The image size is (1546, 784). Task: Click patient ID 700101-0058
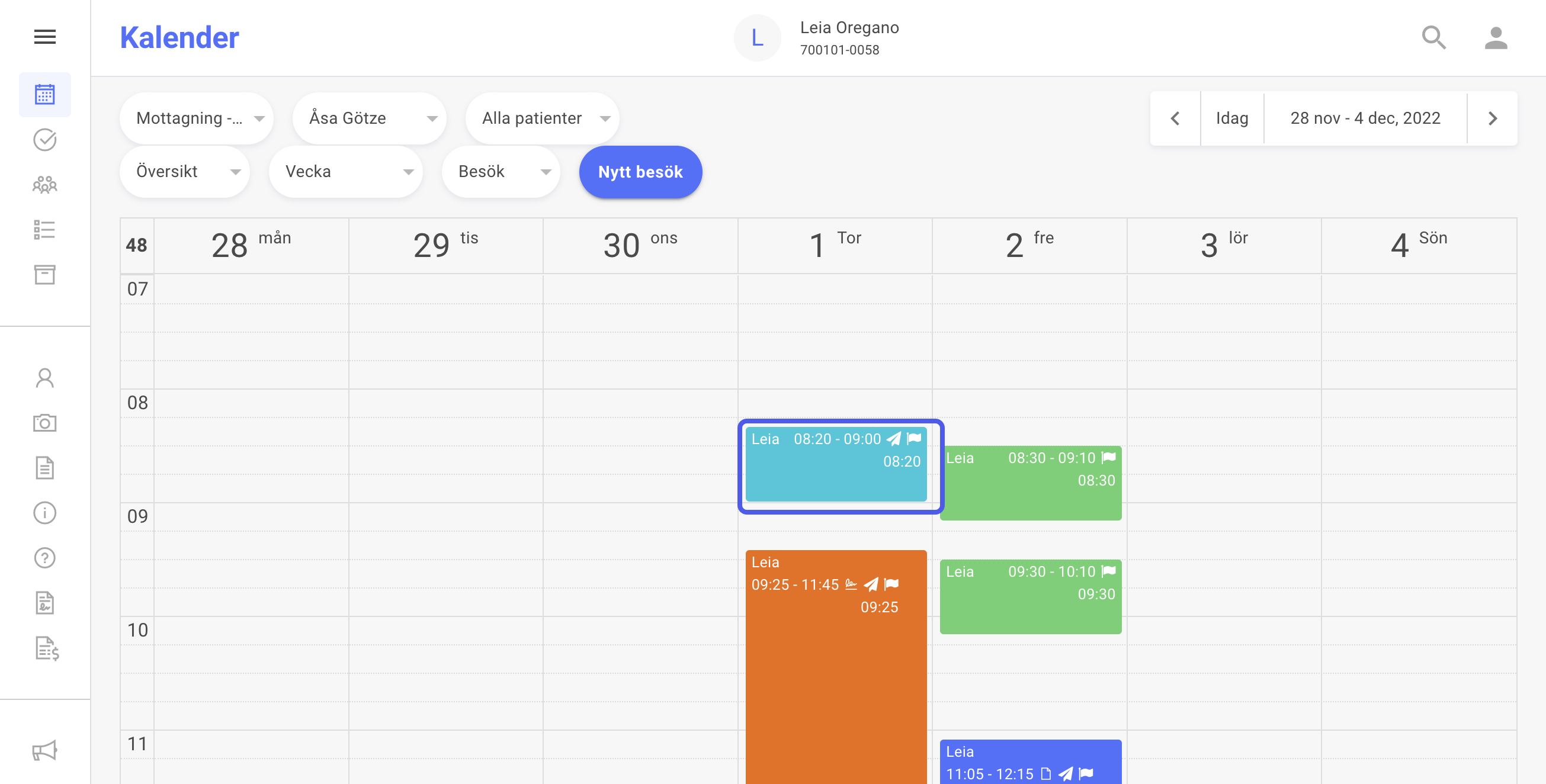point(839,50)
